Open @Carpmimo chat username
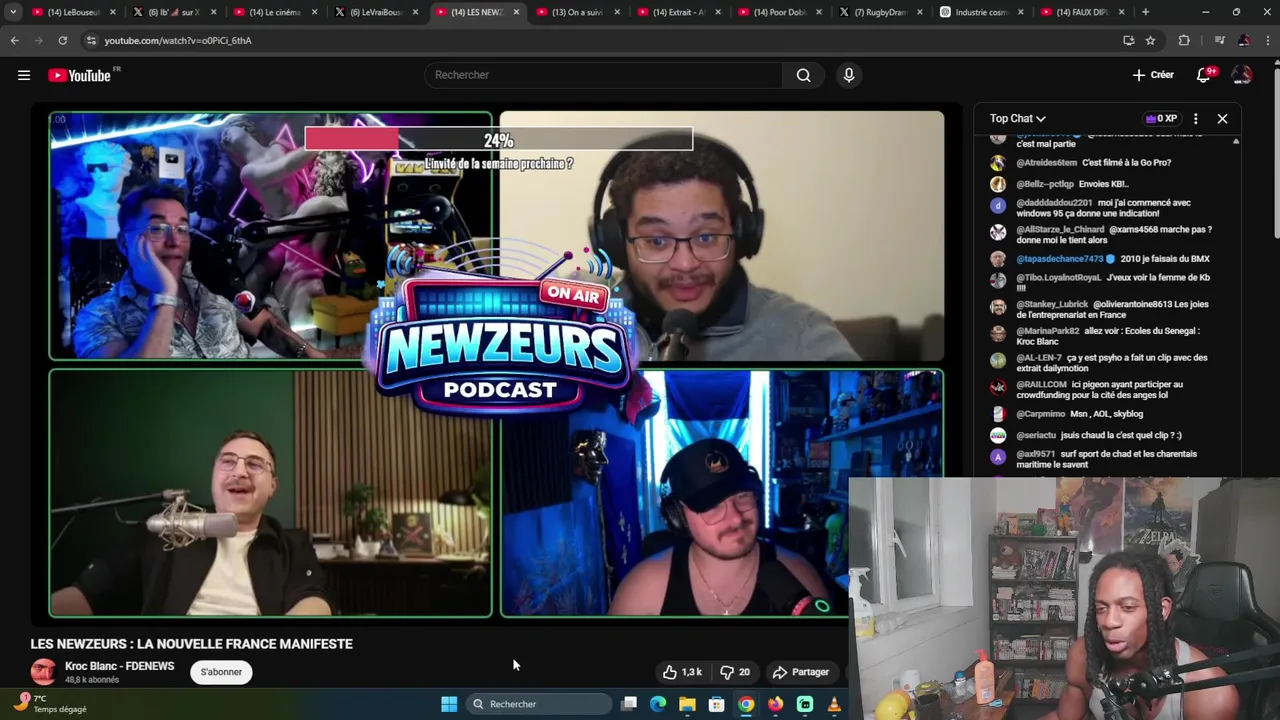The width and height of the screenshot is (1280, 720). click(x=1041, y=414)
